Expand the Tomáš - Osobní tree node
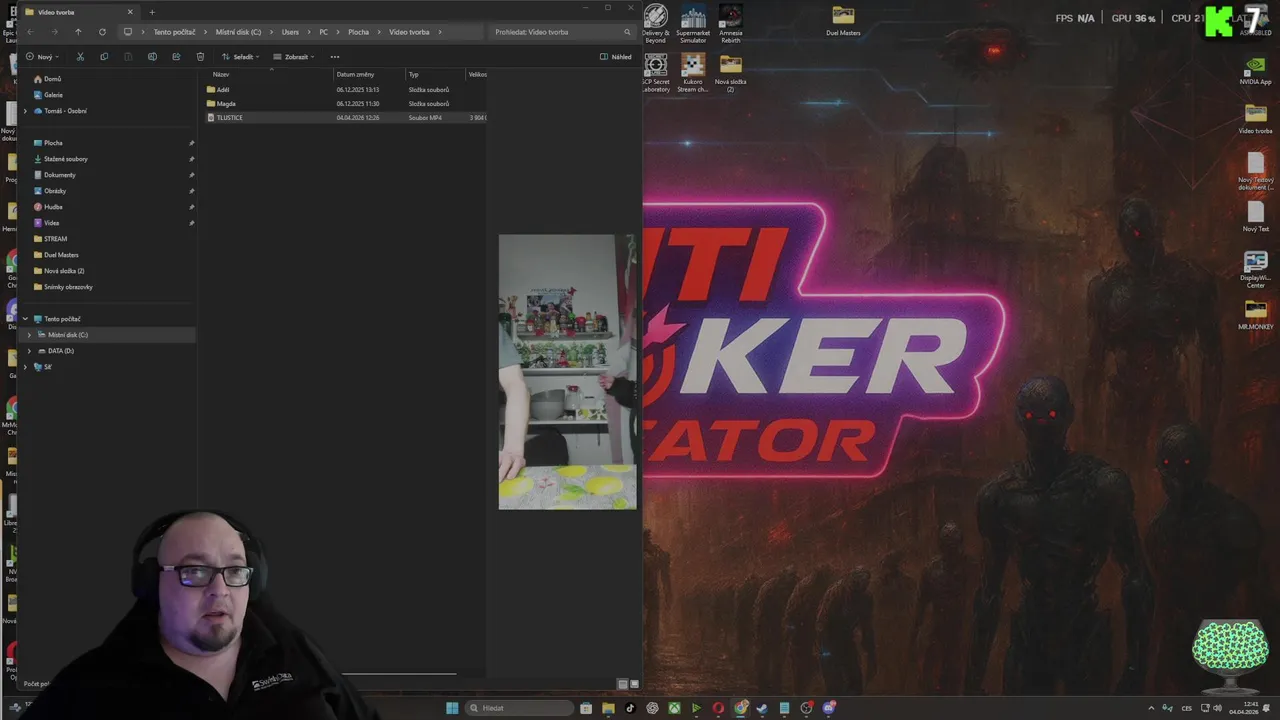The image size is (1280, 720). tap(26, 111)
